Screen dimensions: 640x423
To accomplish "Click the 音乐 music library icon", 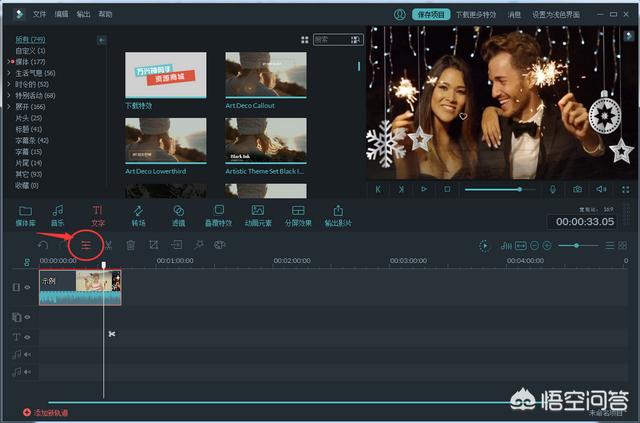I will tap(58, 214).
